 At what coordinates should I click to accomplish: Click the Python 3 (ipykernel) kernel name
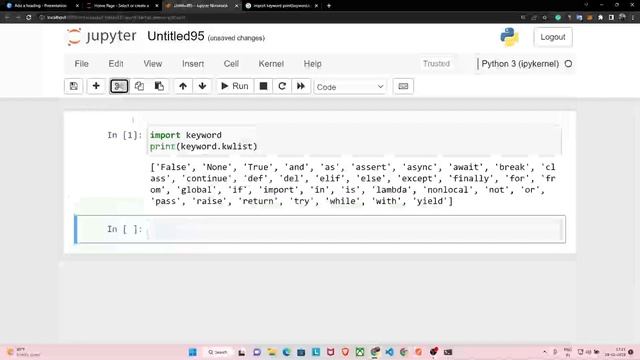520,64
